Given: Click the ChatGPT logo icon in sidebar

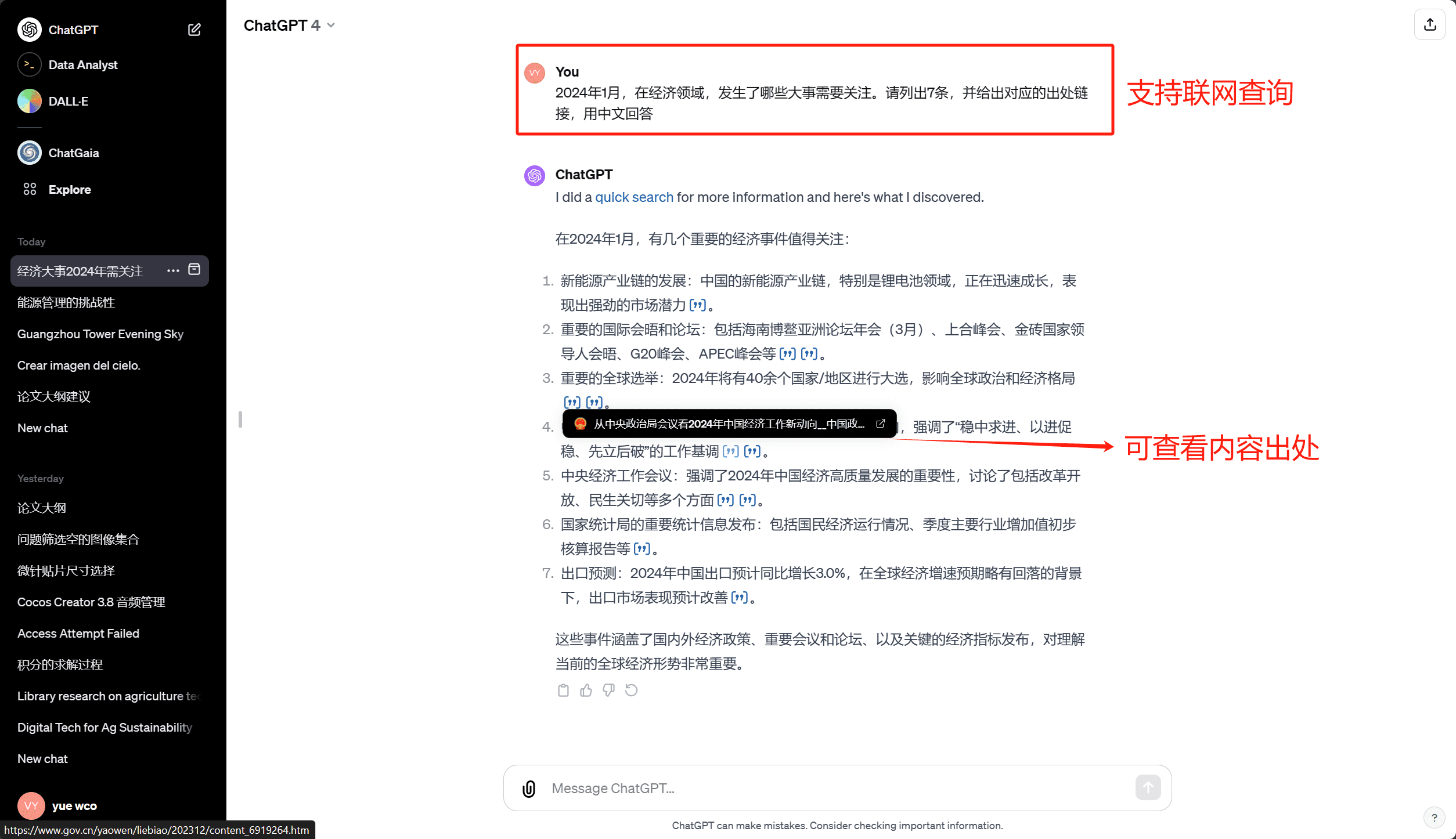Looking at the screenshot, I should coord(29,29).
